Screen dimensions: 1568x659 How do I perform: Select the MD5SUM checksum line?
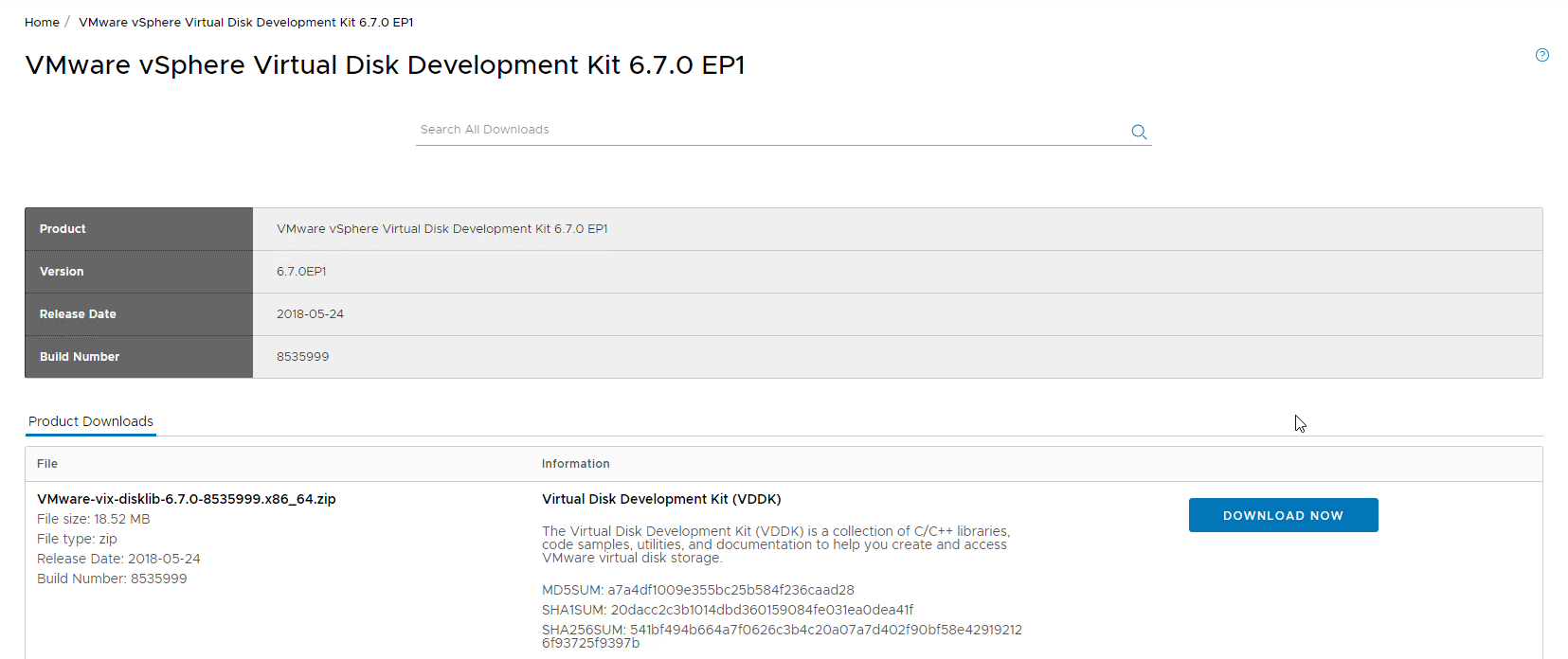pyautogui.click(x=698, y=590)
